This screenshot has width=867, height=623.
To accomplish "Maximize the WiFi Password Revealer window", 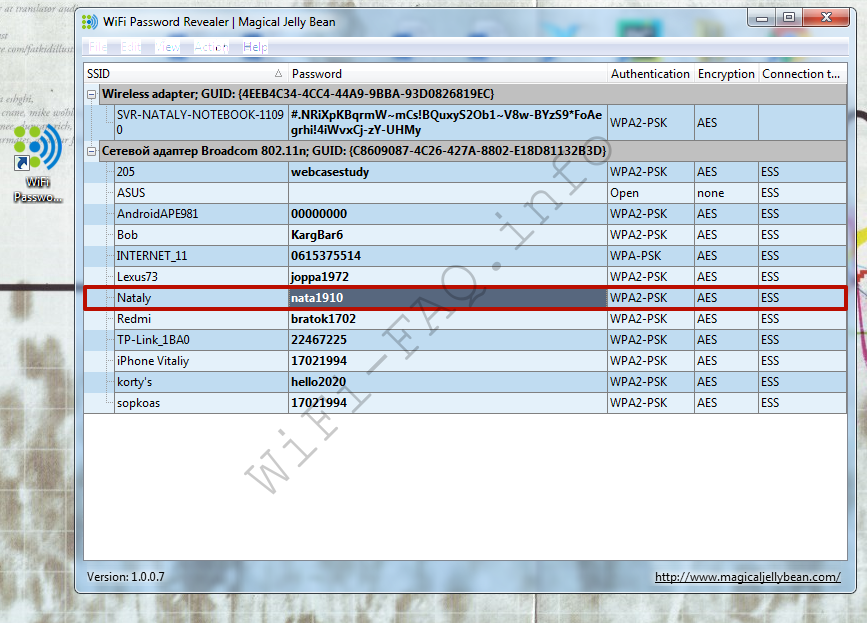I will [x=789, y=18].
